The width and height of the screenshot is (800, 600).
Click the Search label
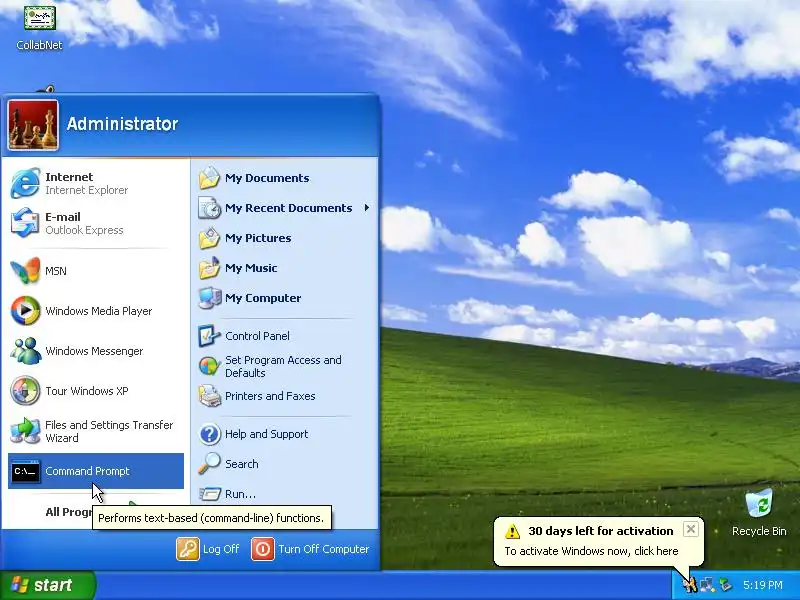click(241, 464)
